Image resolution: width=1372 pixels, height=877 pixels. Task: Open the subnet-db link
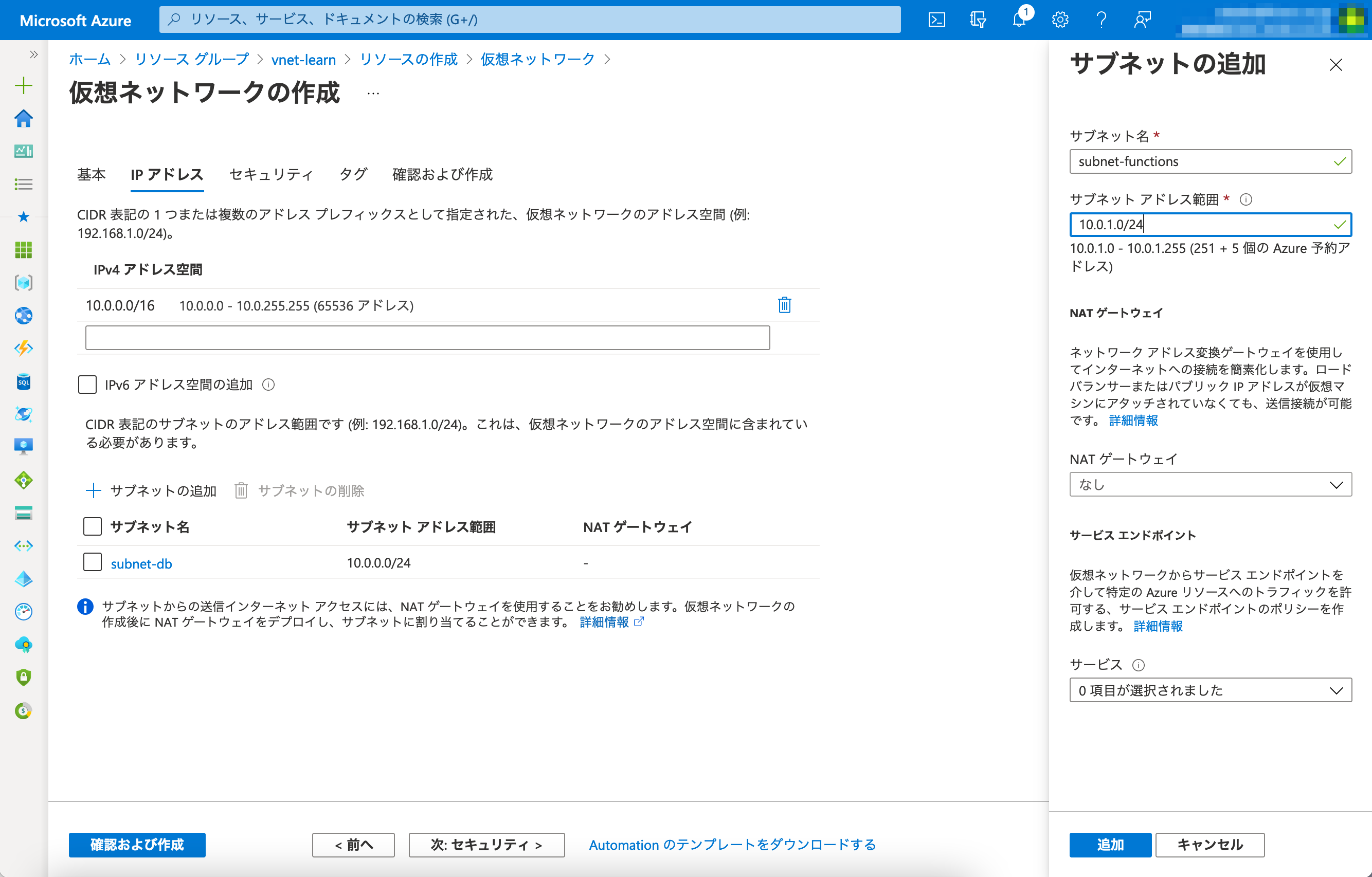[141, 564]
